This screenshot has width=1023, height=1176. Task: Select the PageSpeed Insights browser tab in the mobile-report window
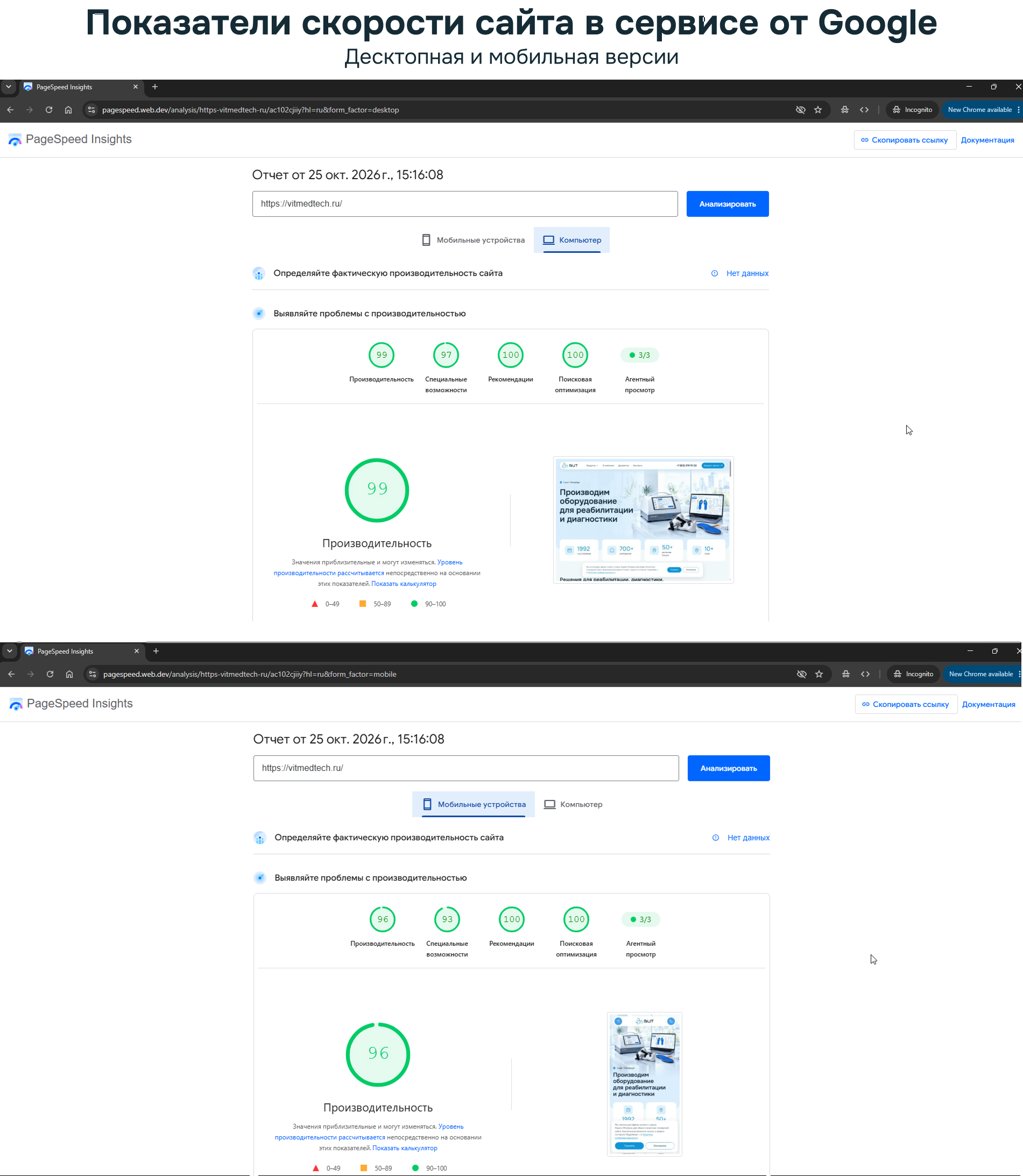(82, 651)
